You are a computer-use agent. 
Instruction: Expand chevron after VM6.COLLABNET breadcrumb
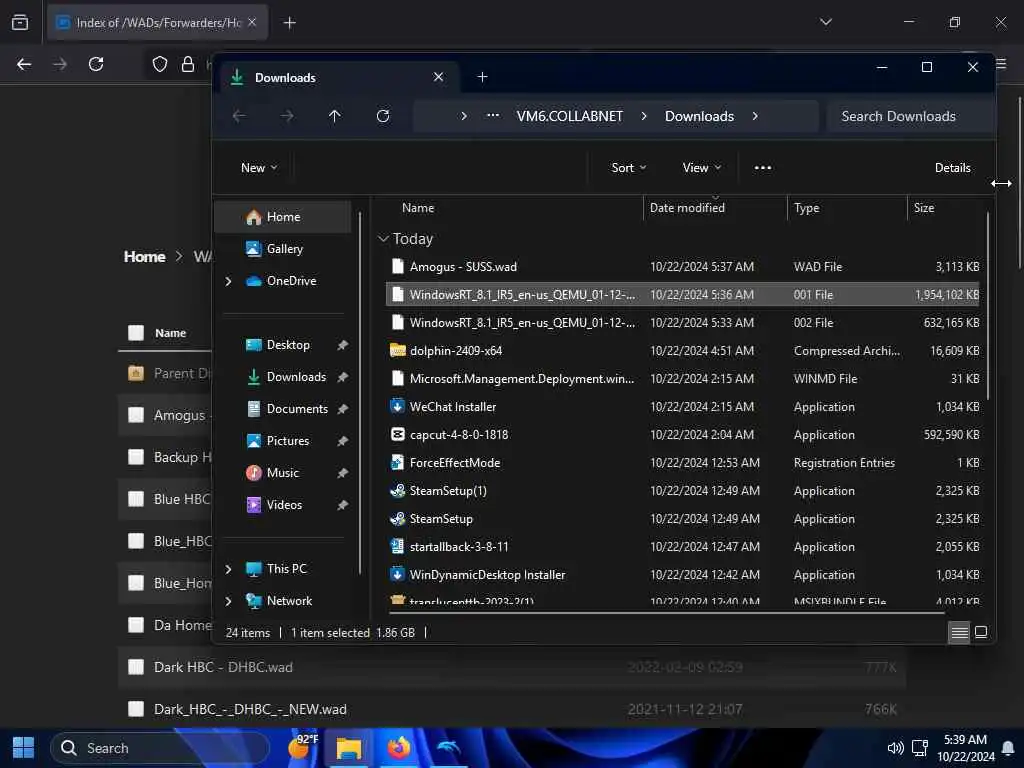(644, 116)
